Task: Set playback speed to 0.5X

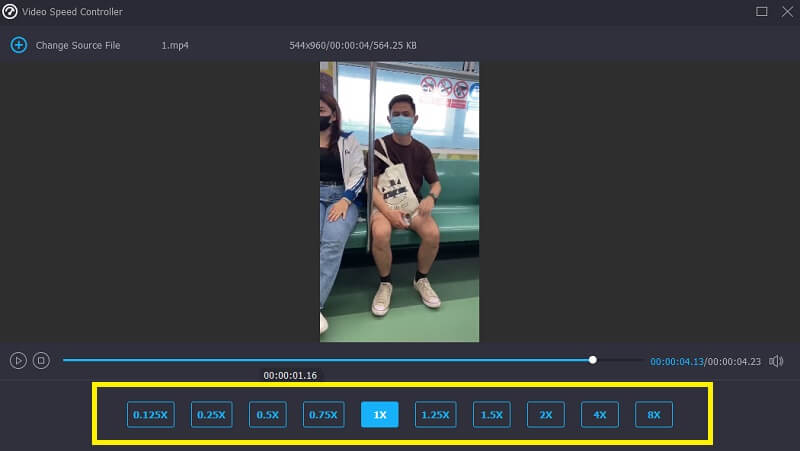Action: pyautogui.click(x=267, y=414)
